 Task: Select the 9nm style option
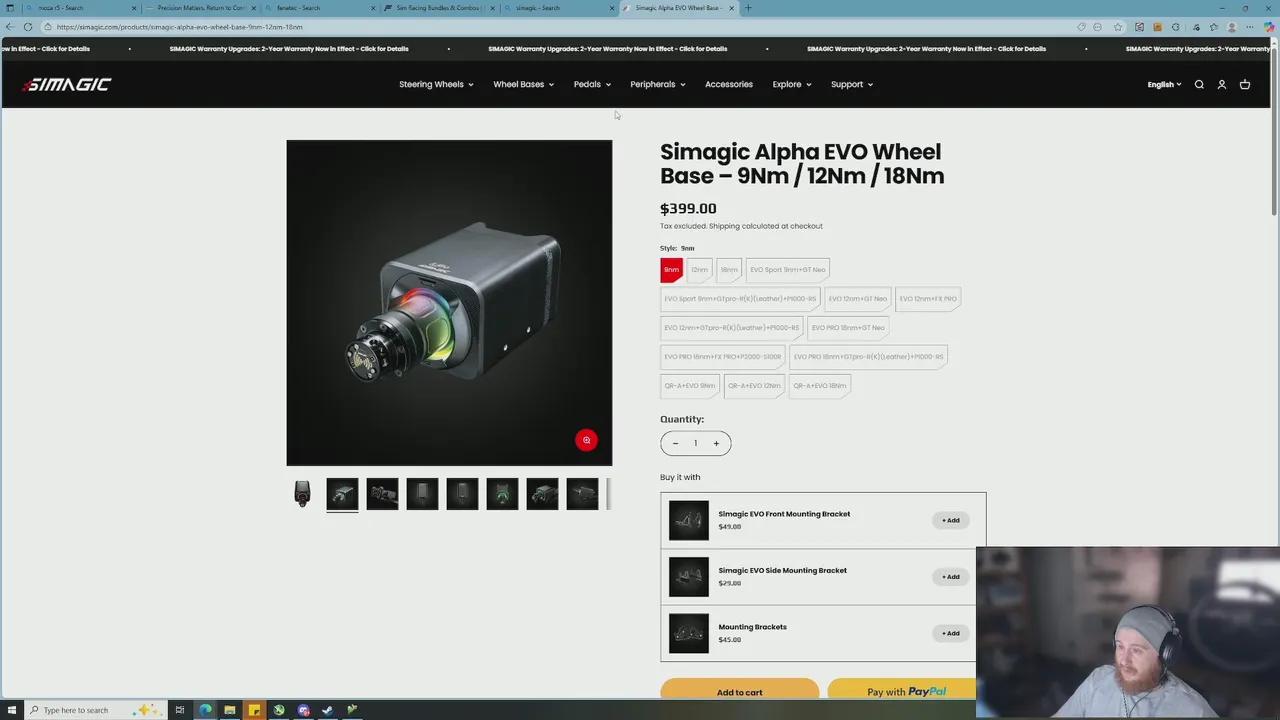(672, 270)
